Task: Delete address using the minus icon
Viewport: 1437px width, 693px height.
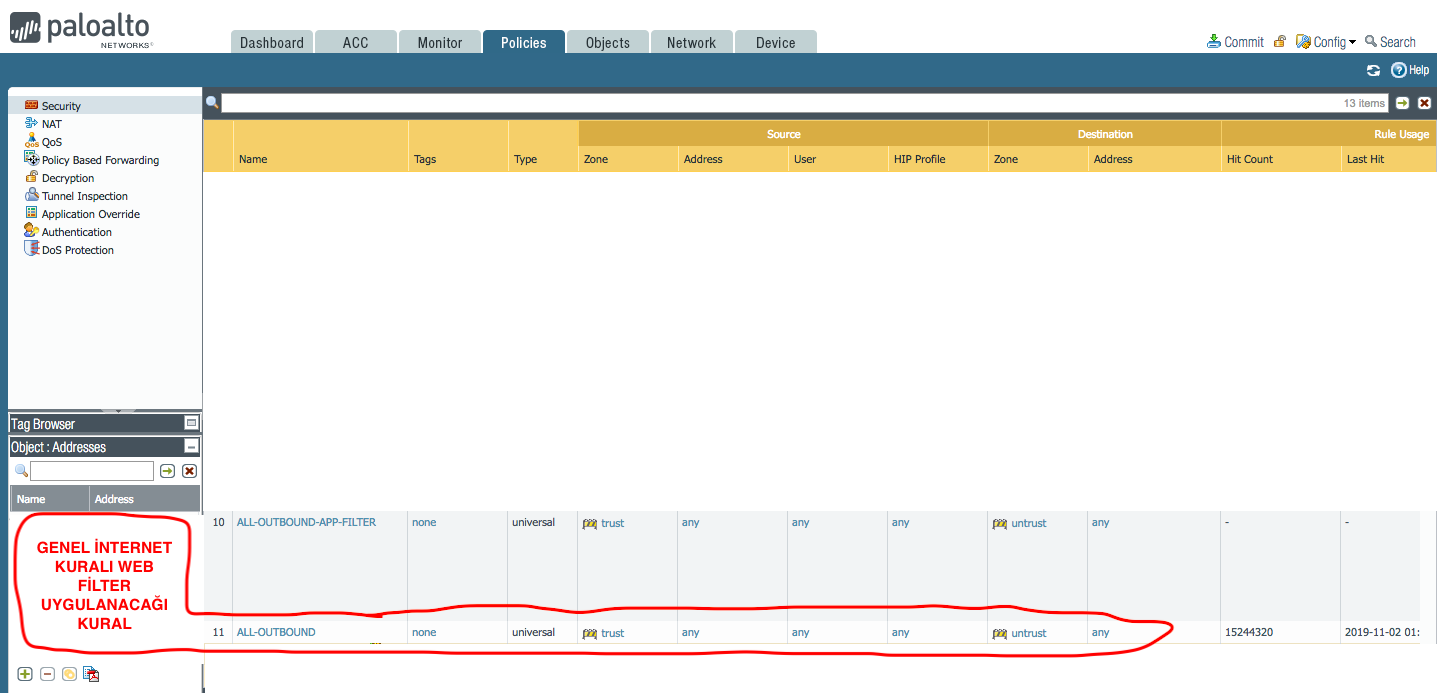Action: click(47, 674)
